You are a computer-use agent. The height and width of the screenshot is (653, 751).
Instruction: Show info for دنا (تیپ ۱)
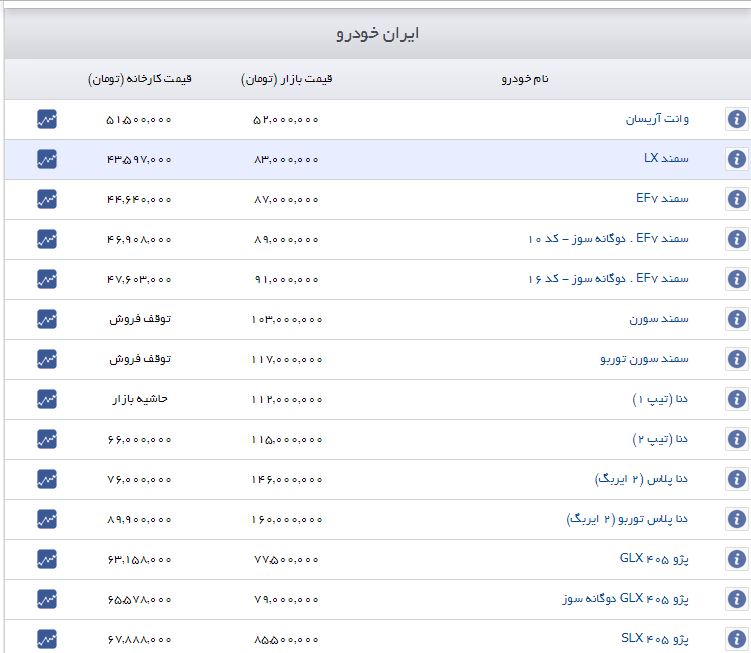[x=737, y=399]
